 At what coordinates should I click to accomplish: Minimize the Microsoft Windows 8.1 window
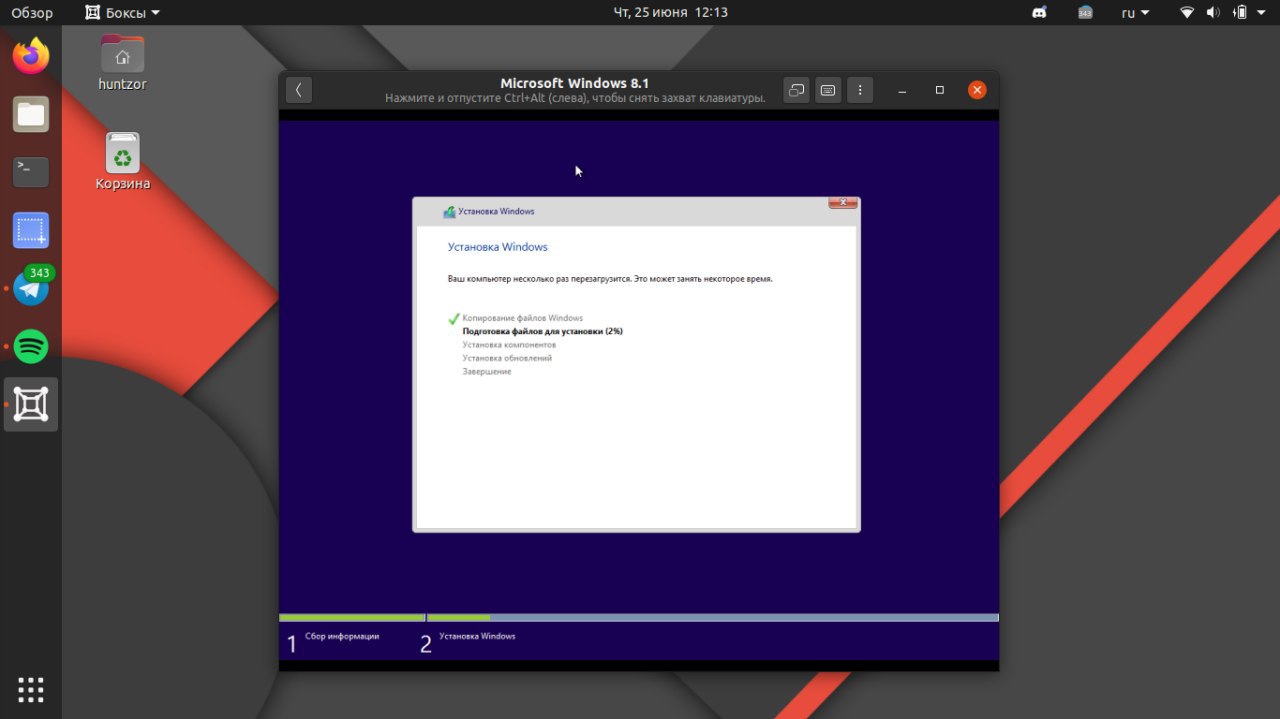point(903,90)
